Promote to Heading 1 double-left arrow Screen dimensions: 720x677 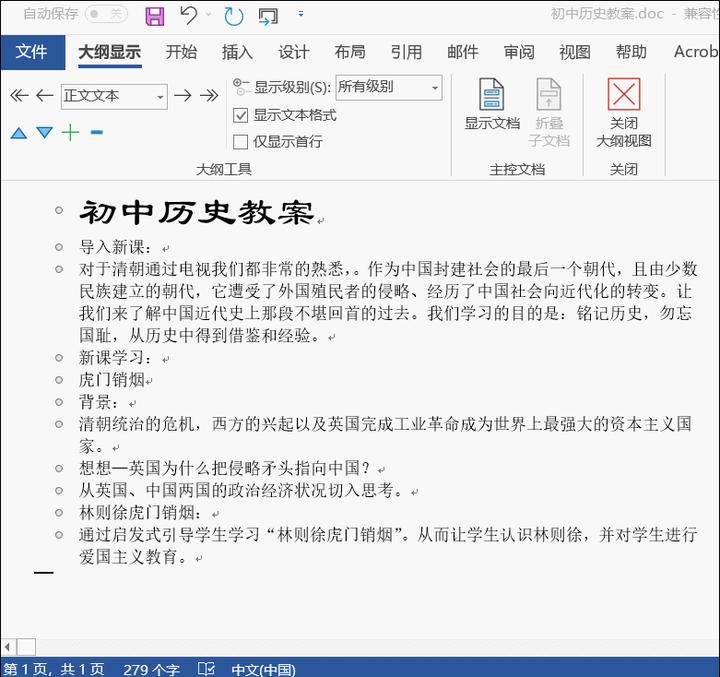point(19,96)
